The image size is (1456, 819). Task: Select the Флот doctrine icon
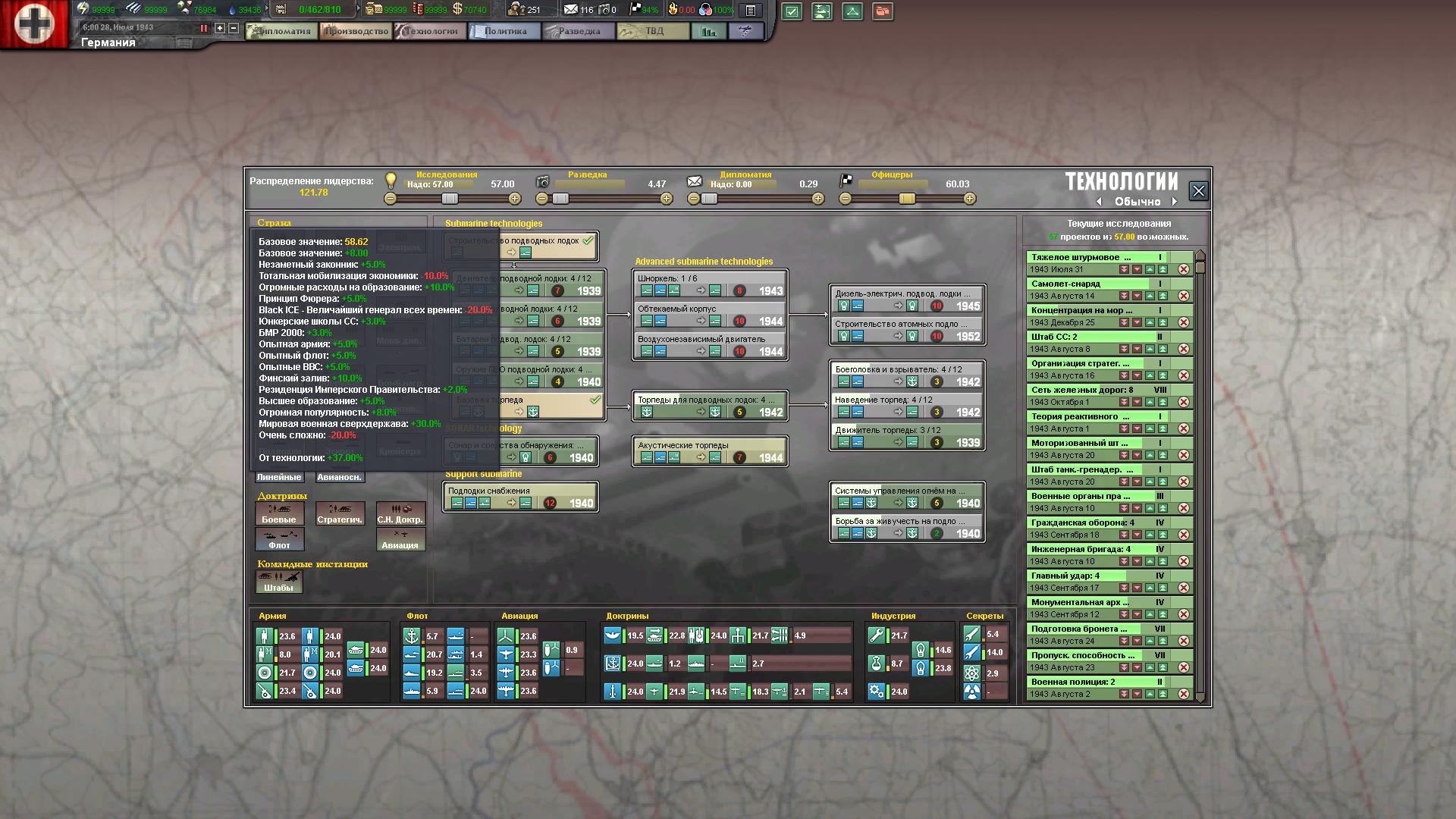tap(279, 539)
